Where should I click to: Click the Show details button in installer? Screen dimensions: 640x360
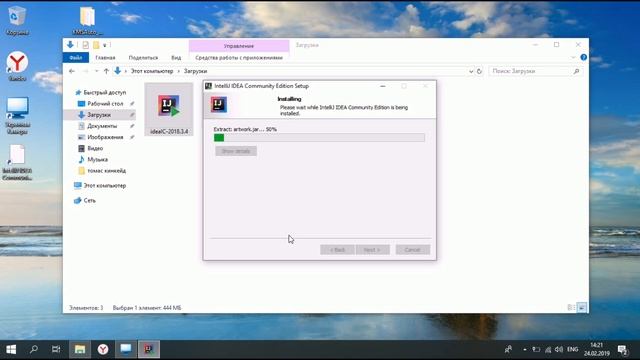click(x=236, y=151)
